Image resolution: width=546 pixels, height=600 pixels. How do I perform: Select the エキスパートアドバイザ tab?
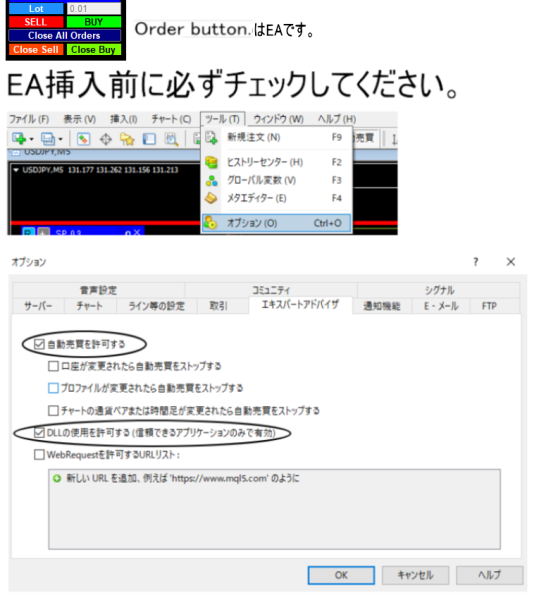300,305
